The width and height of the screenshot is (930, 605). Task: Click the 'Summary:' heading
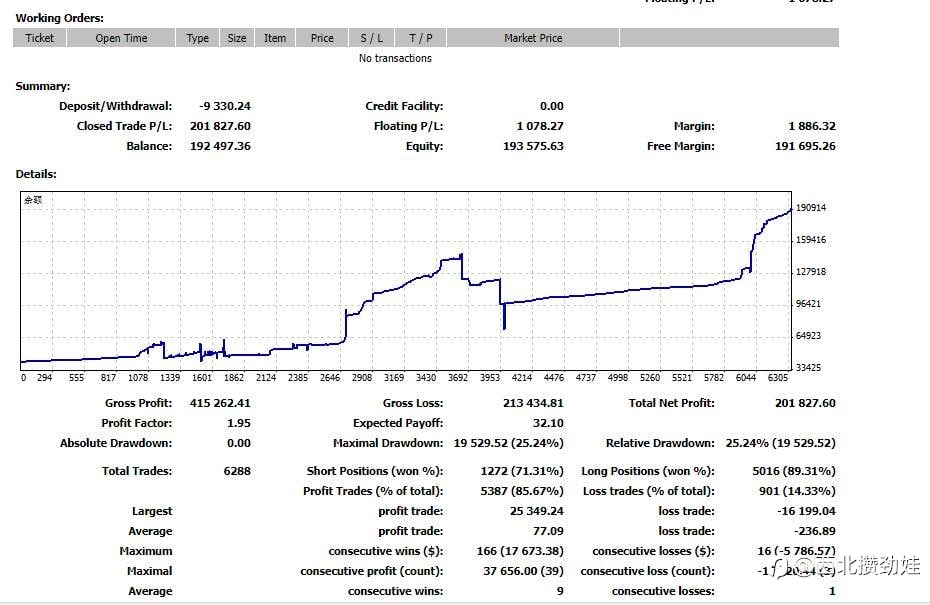point(43,86)
